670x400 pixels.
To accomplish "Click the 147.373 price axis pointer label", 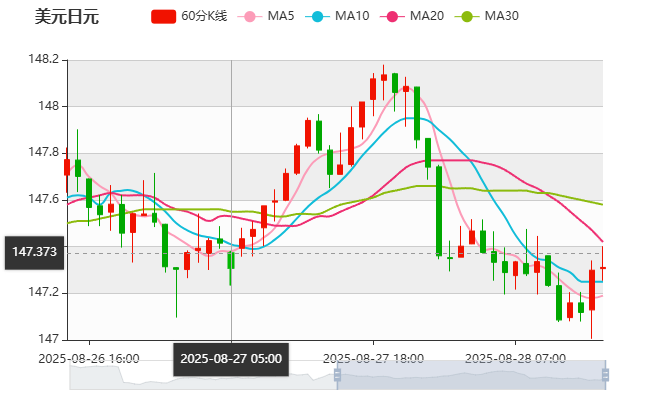I will coord(34,252).
